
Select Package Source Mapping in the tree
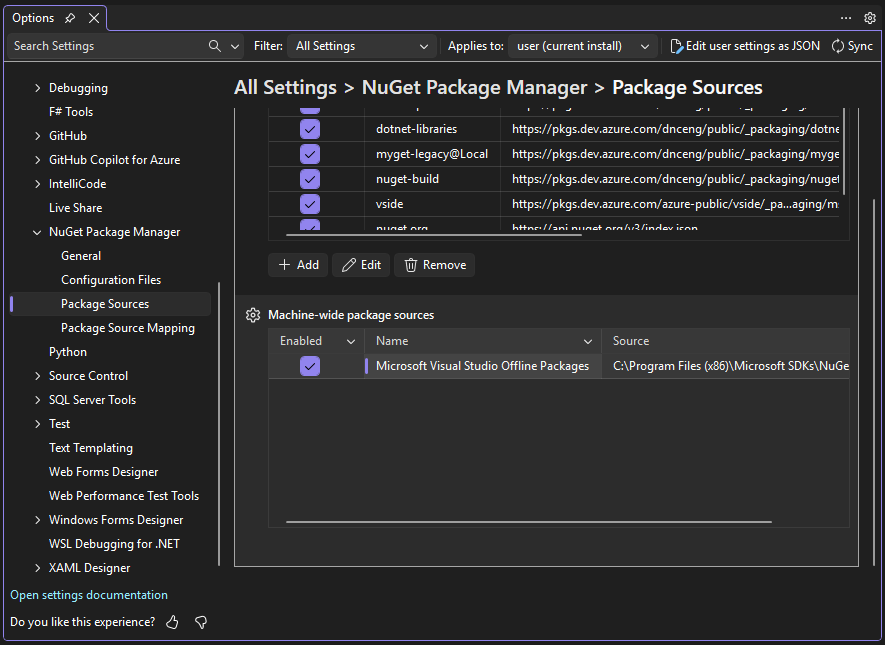128,328
